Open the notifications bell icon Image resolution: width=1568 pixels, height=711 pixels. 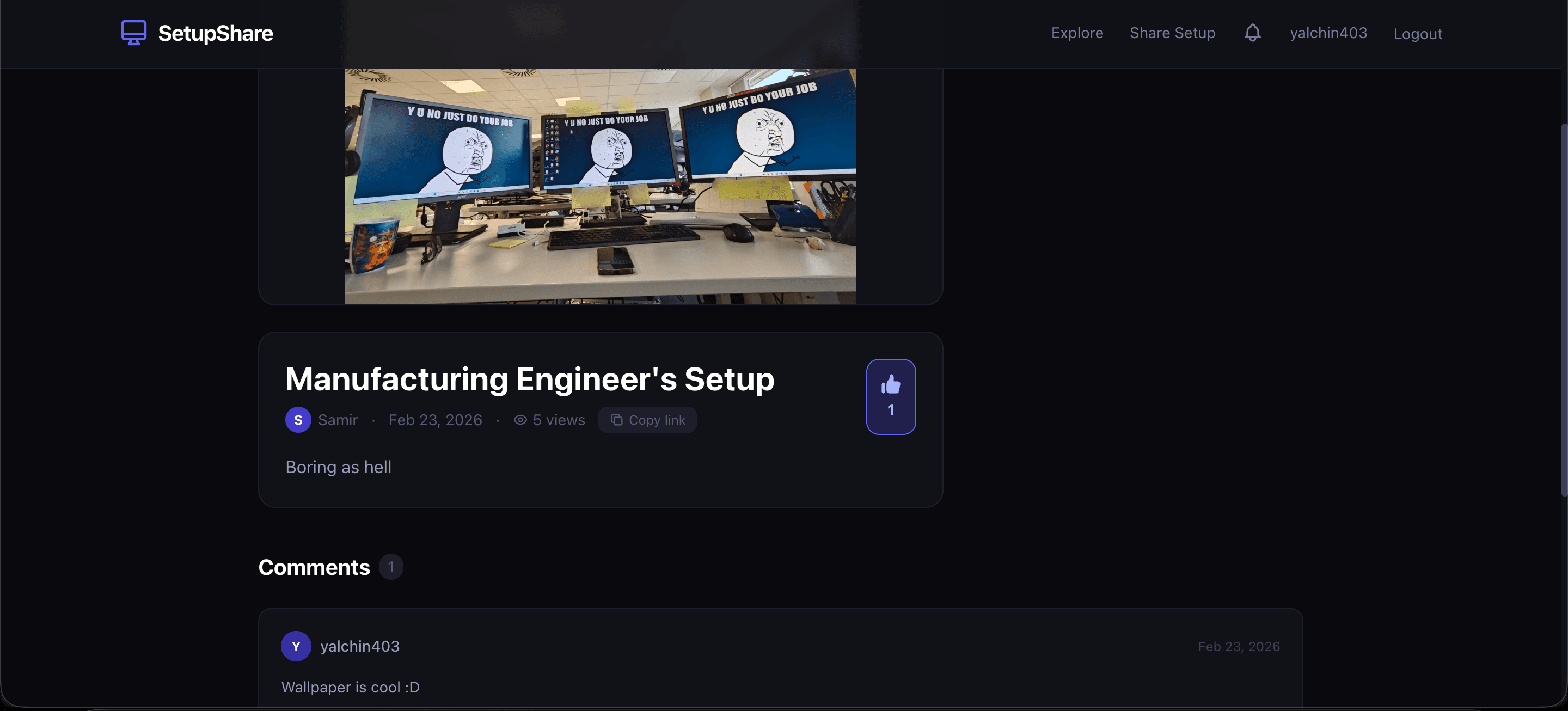(x=1253, y=32)
